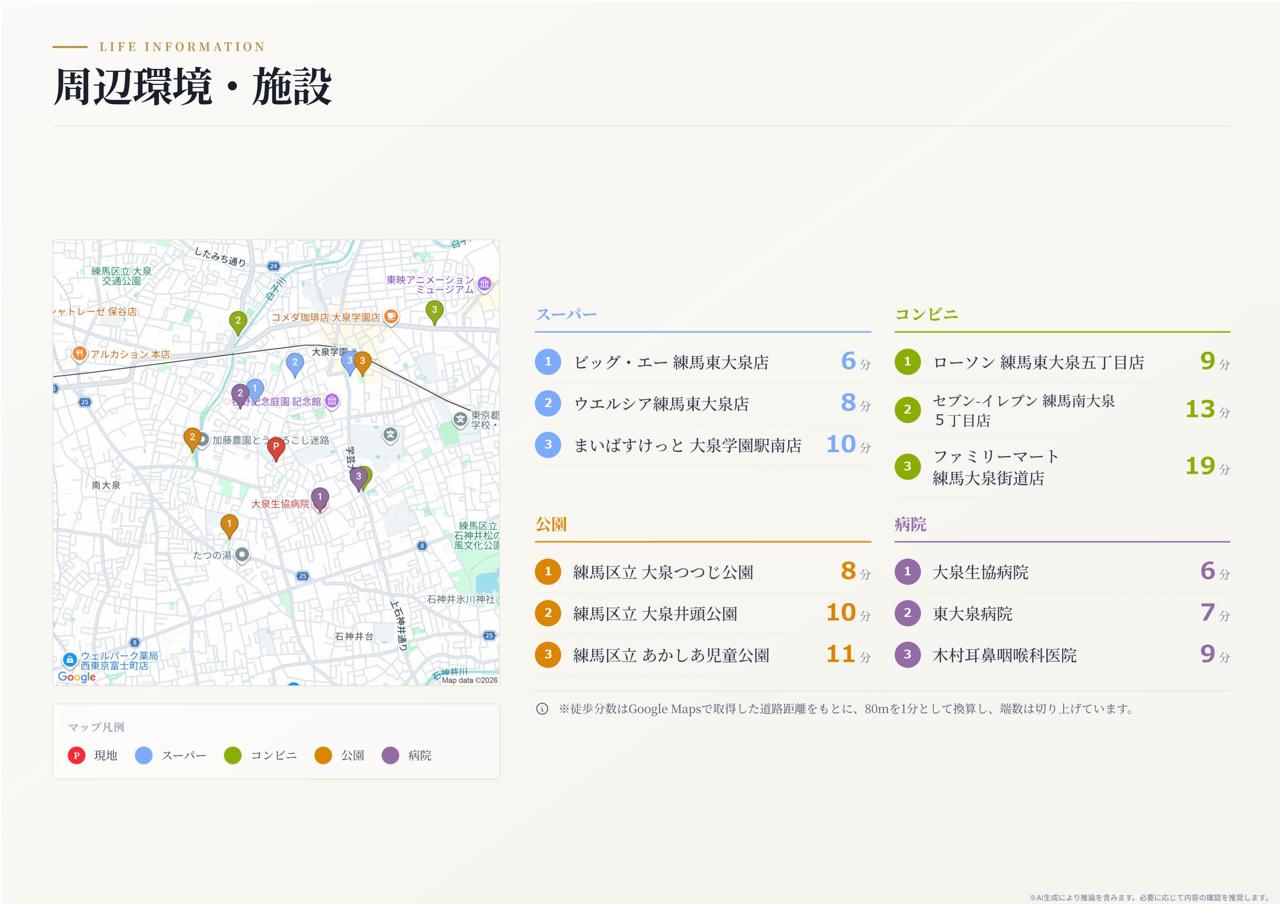Select the 公園 section heading
The image size is (1280, 904).
click(x=551, y=525)
